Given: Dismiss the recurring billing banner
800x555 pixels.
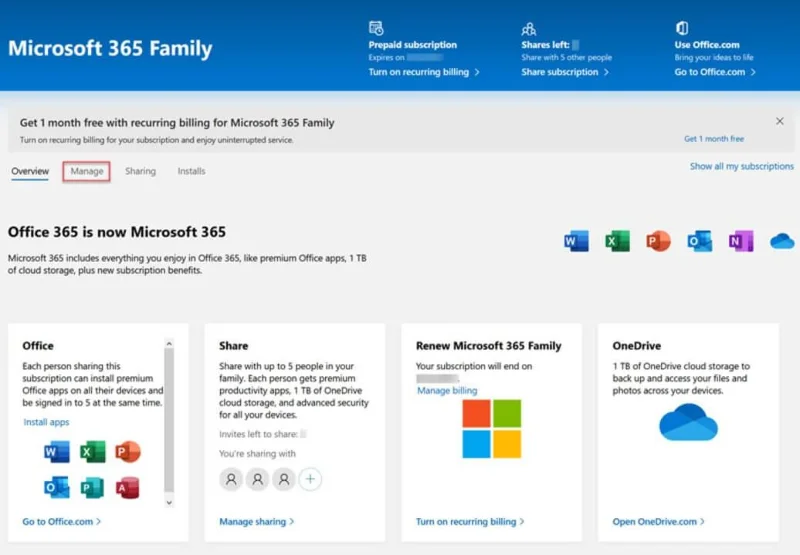Looking at the screenshot, I should [x=780, y=121].
